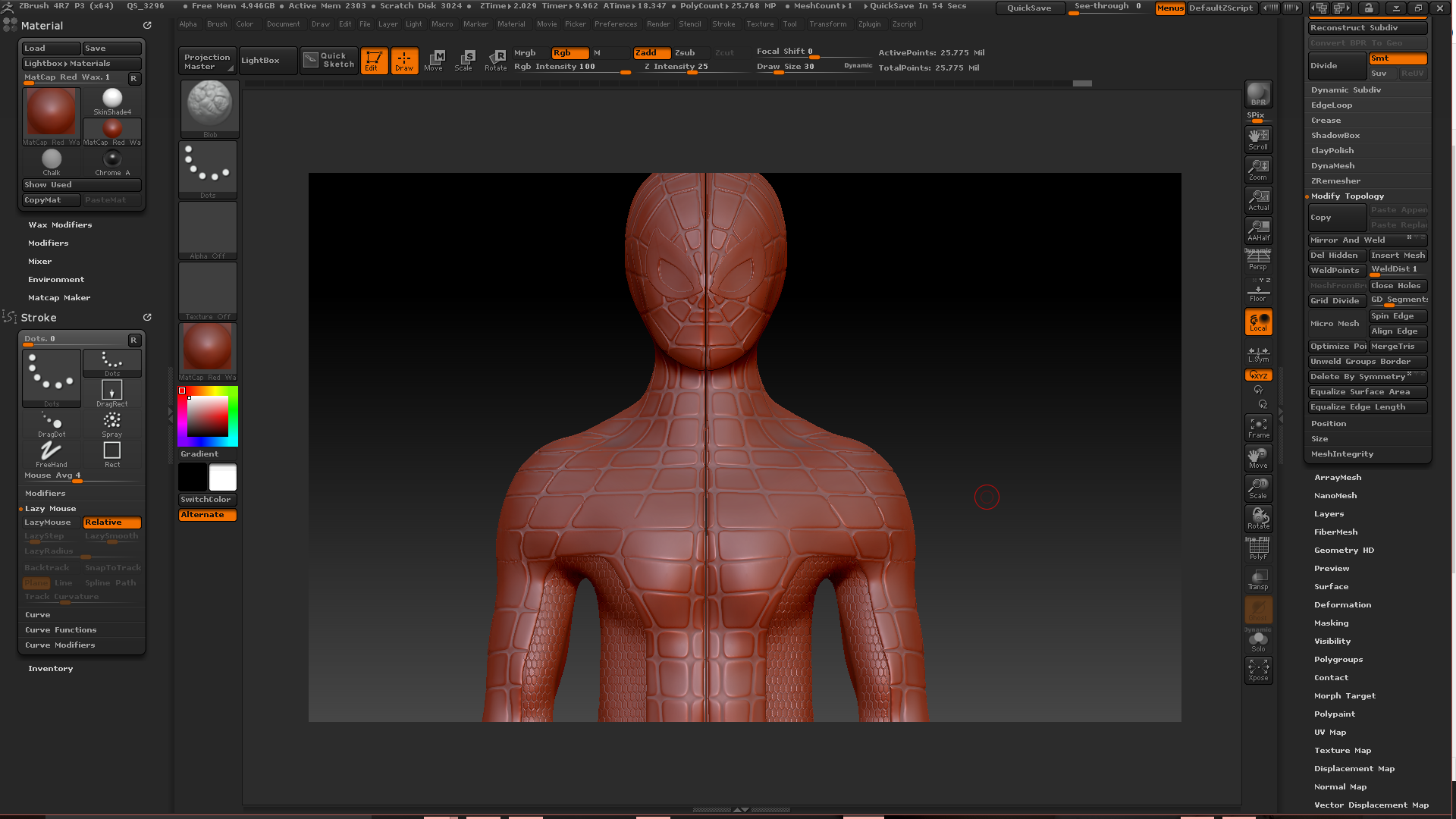Click the Scroll canvas icon
This screenshot has width=1456, height=819.
1258,140
